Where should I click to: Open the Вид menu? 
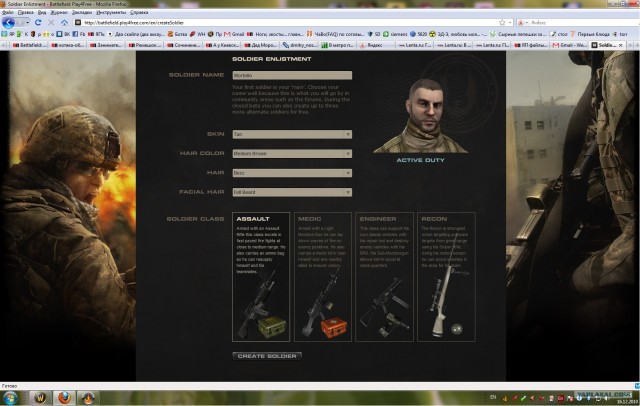[42, 13]
